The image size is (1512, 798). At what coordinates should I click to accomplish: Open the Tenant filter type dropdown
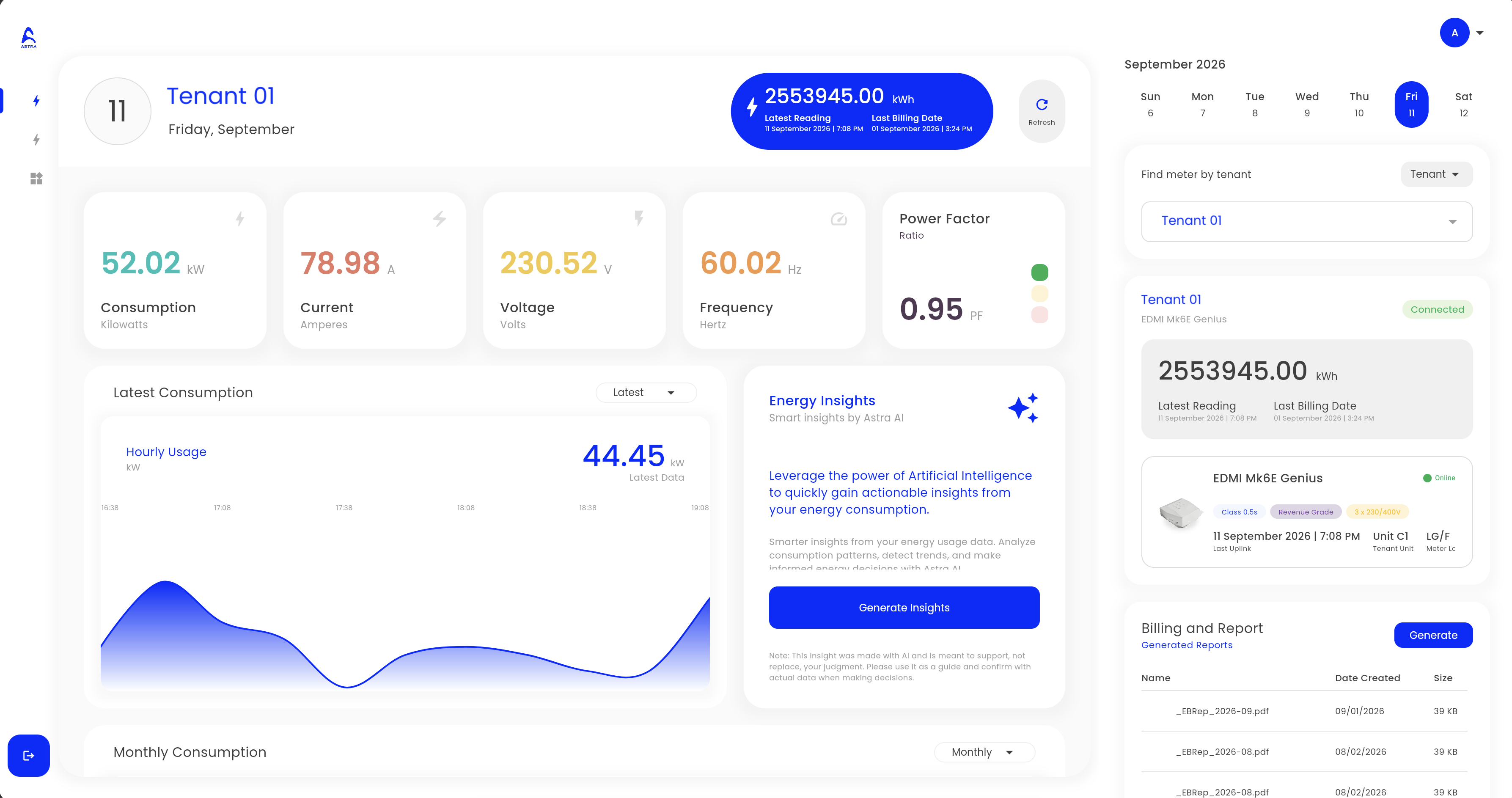[1436, 174]
